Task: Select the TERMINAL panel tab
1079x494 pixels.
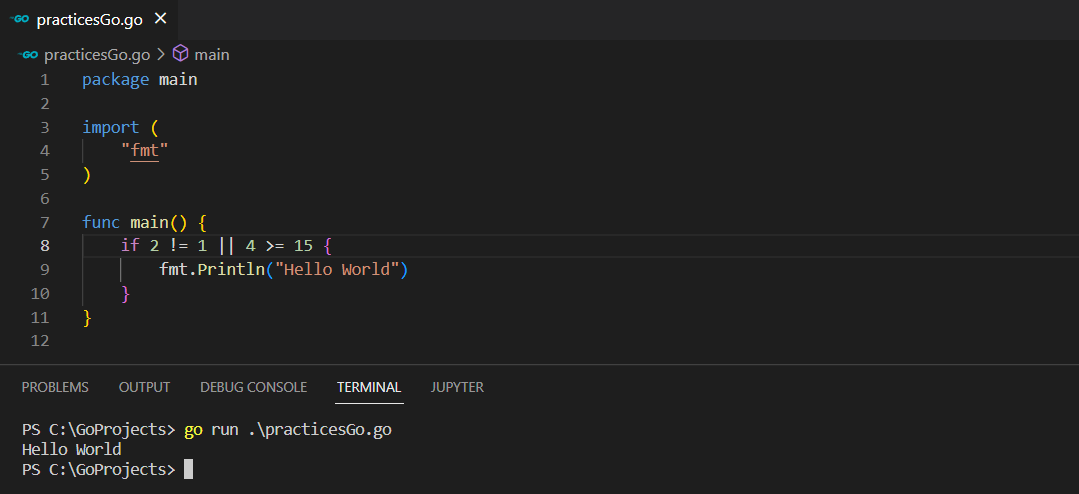Action: pyautogui.click(x=369, y=387)
